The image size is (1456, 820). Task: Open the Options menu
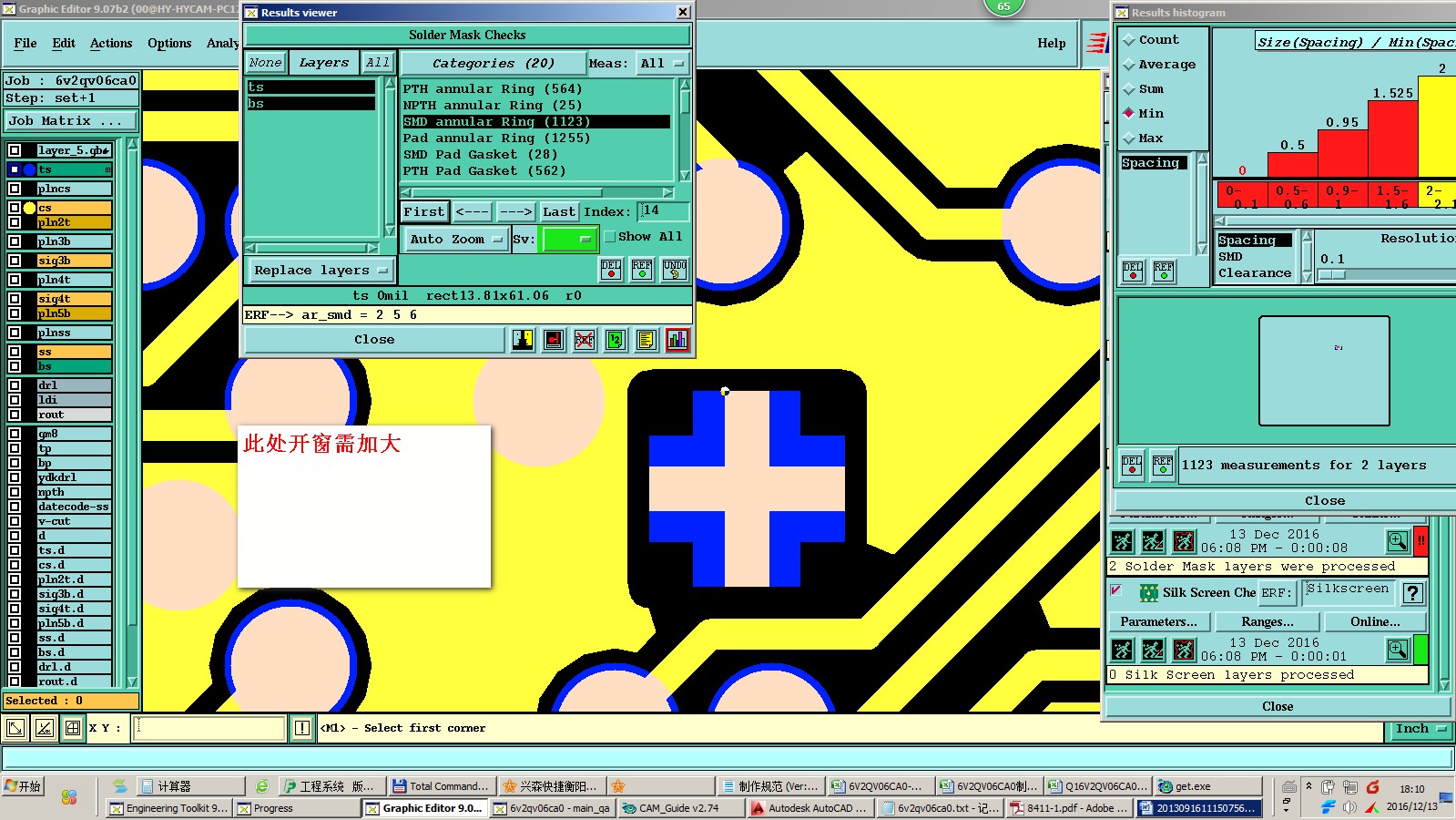[169, 43]
